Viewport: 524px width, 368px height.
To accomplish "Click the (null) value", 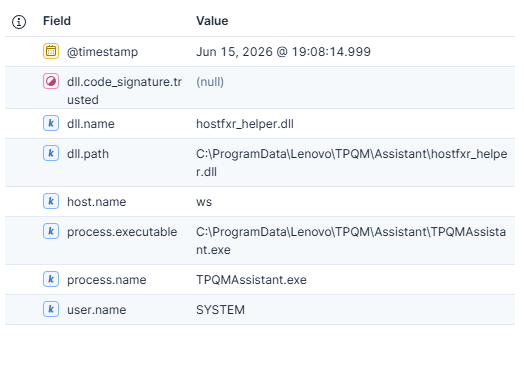I will coord(210,82).
